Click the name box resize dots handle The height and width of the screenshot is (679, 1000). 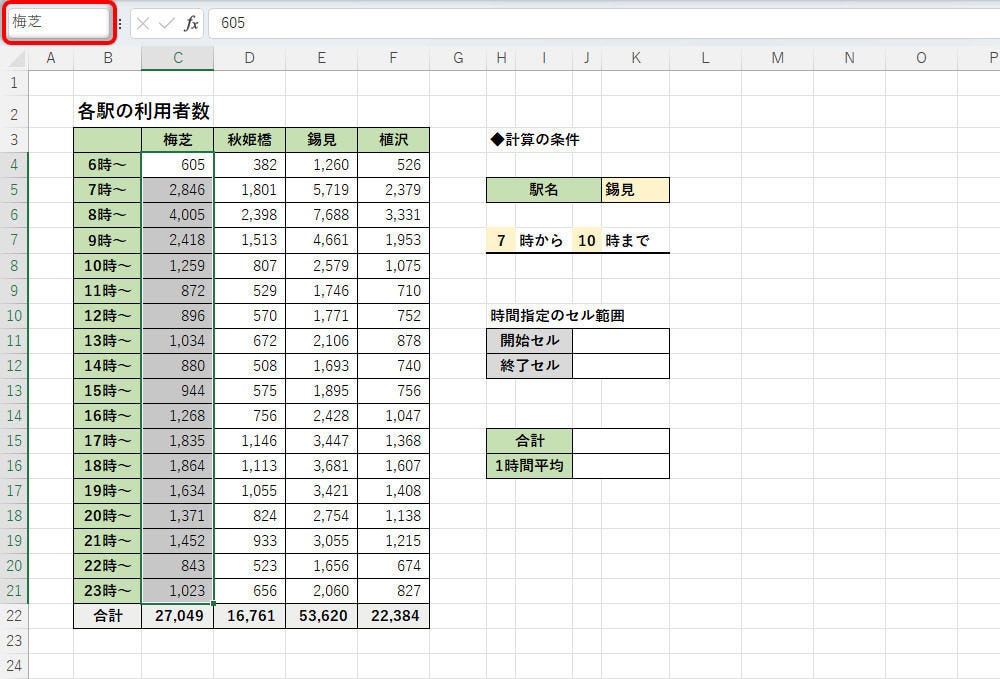tap(120, 23)
